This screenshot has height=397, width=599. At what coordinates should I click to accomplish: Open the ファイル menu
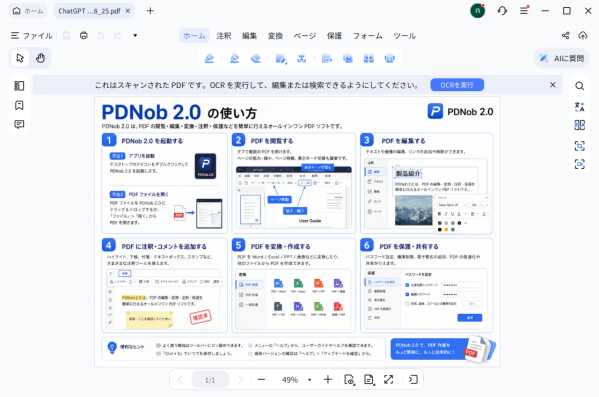click(32, 36)
